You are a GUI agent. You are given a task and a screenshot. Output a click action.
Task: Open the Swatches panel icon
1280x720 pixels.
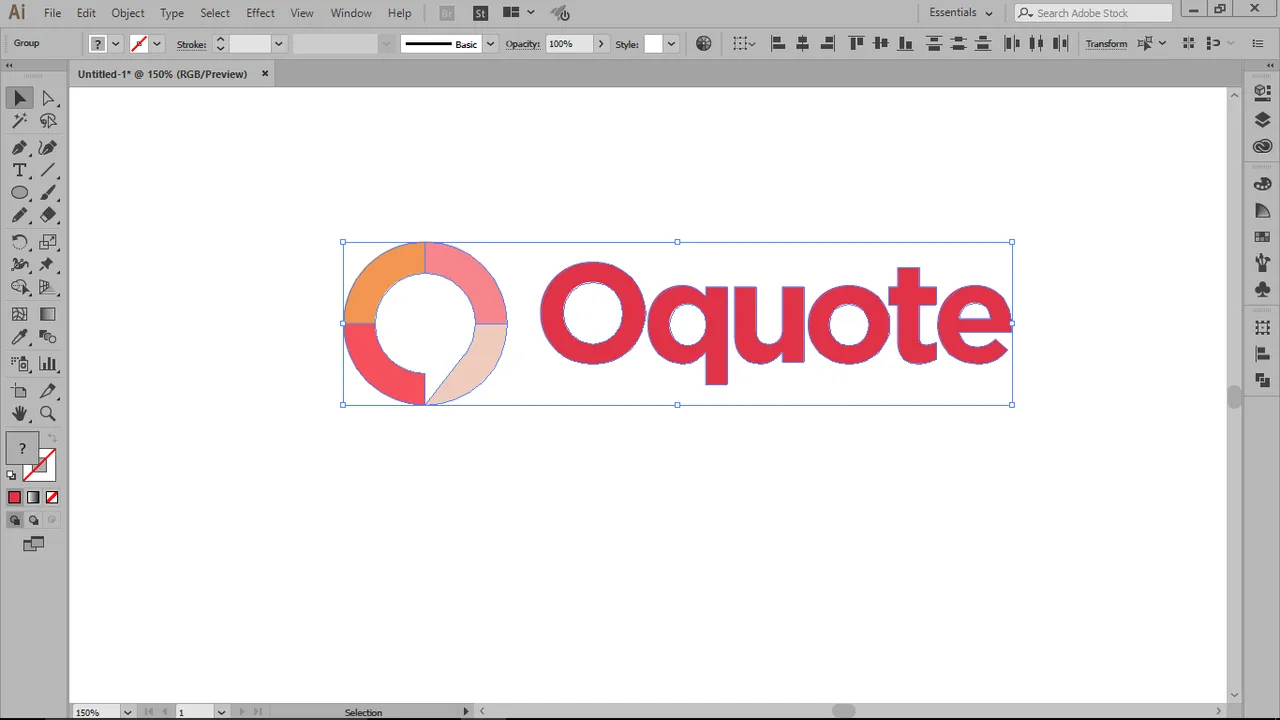tap(1262, 237)
